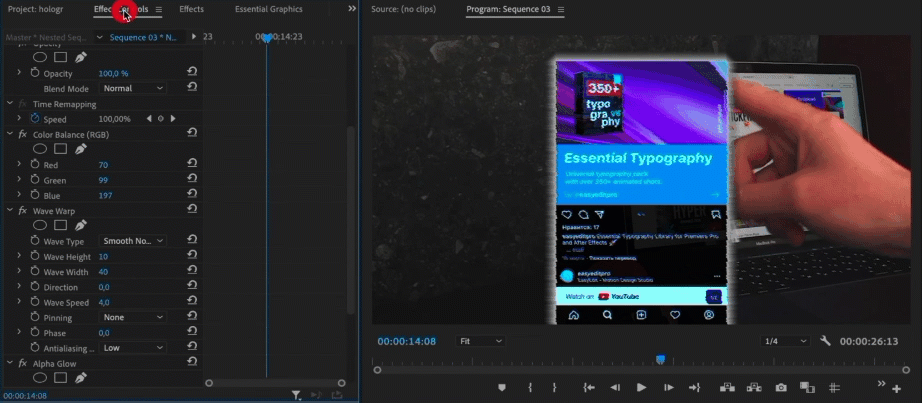The width and height of the screenshot is (922, 403).
Task: Expand the Wave Speed parameter
Action: [x=19, y=301]
